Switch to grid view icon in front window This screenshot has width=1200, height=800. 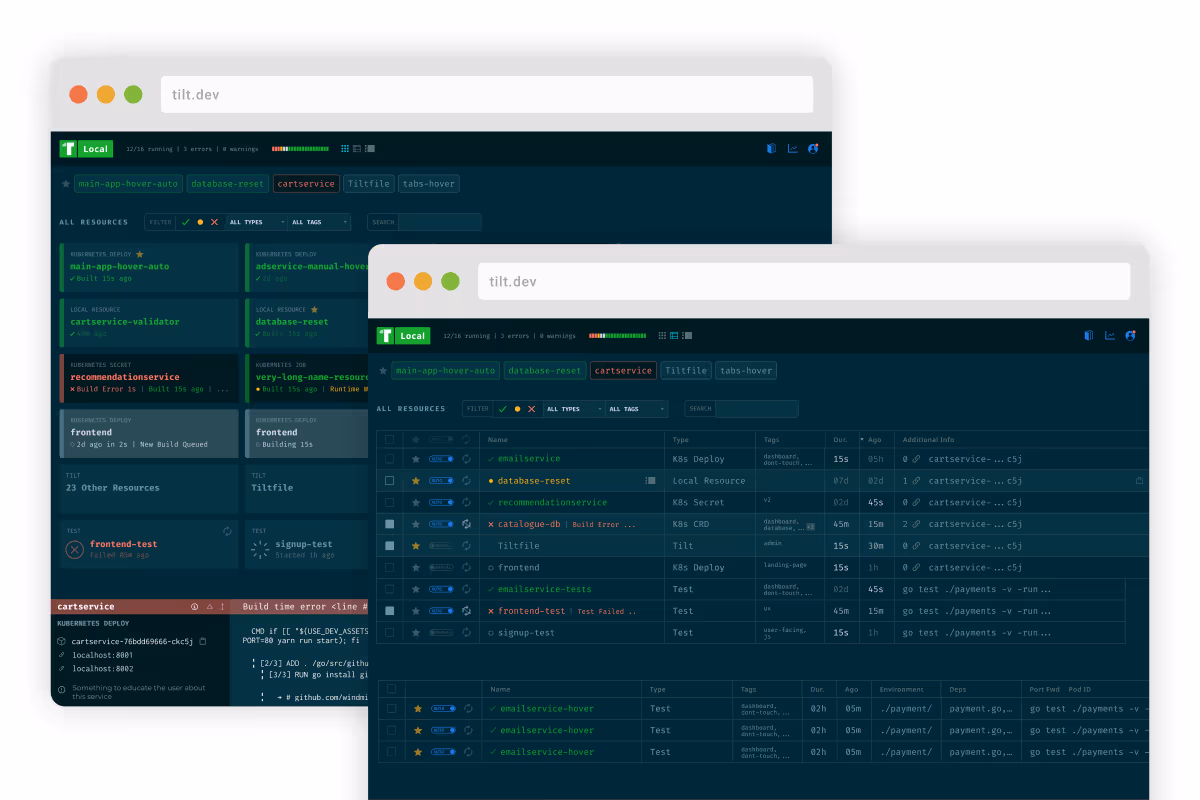click(662, 336)
